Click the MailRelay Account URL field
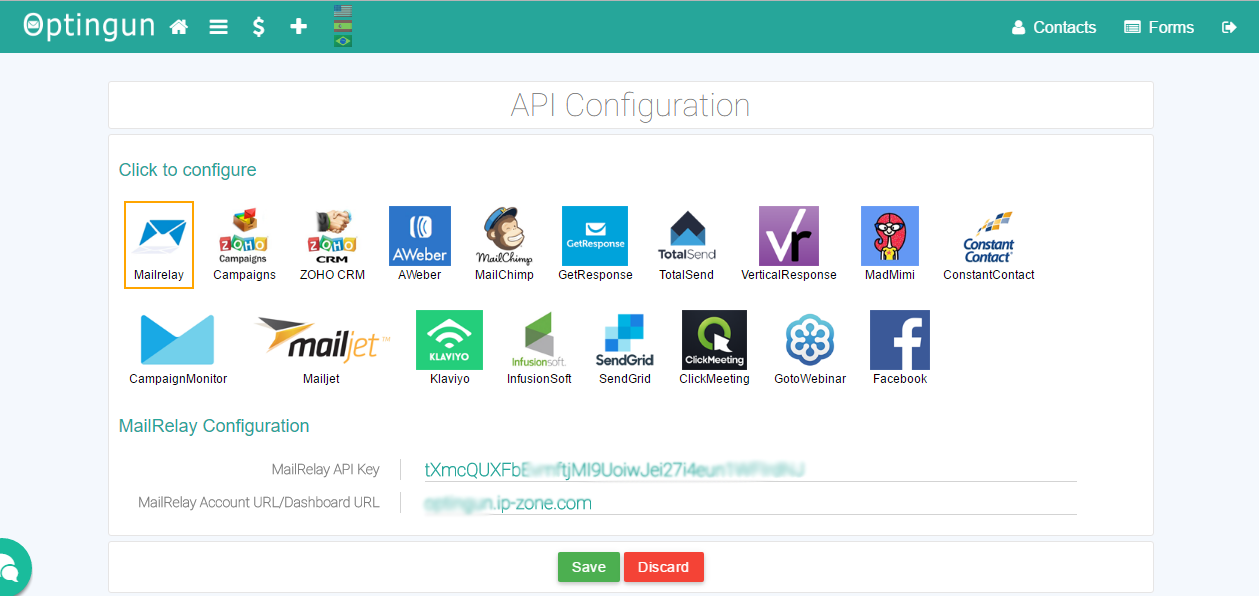The height and width of the screenshot is (596, 1259). click(x=750, y=503)
